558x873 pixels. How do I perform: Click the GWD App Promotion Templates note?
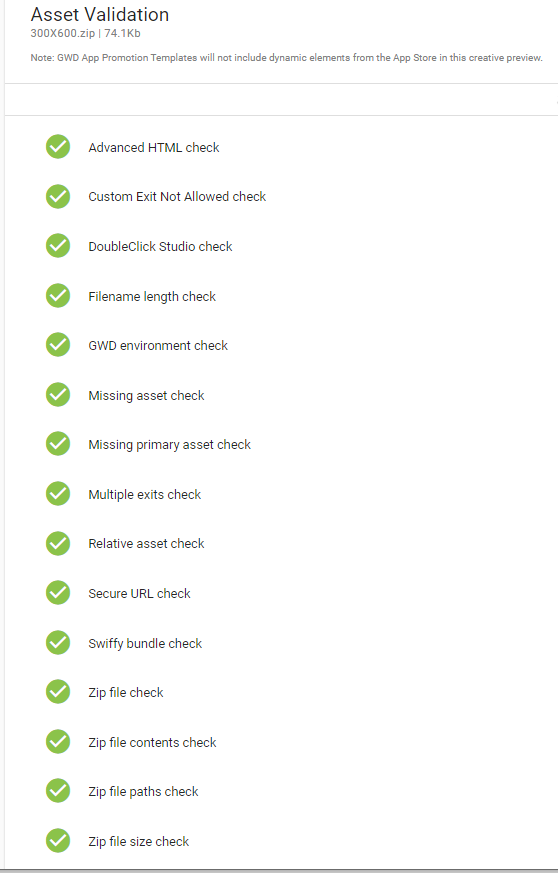click(287, 58)
